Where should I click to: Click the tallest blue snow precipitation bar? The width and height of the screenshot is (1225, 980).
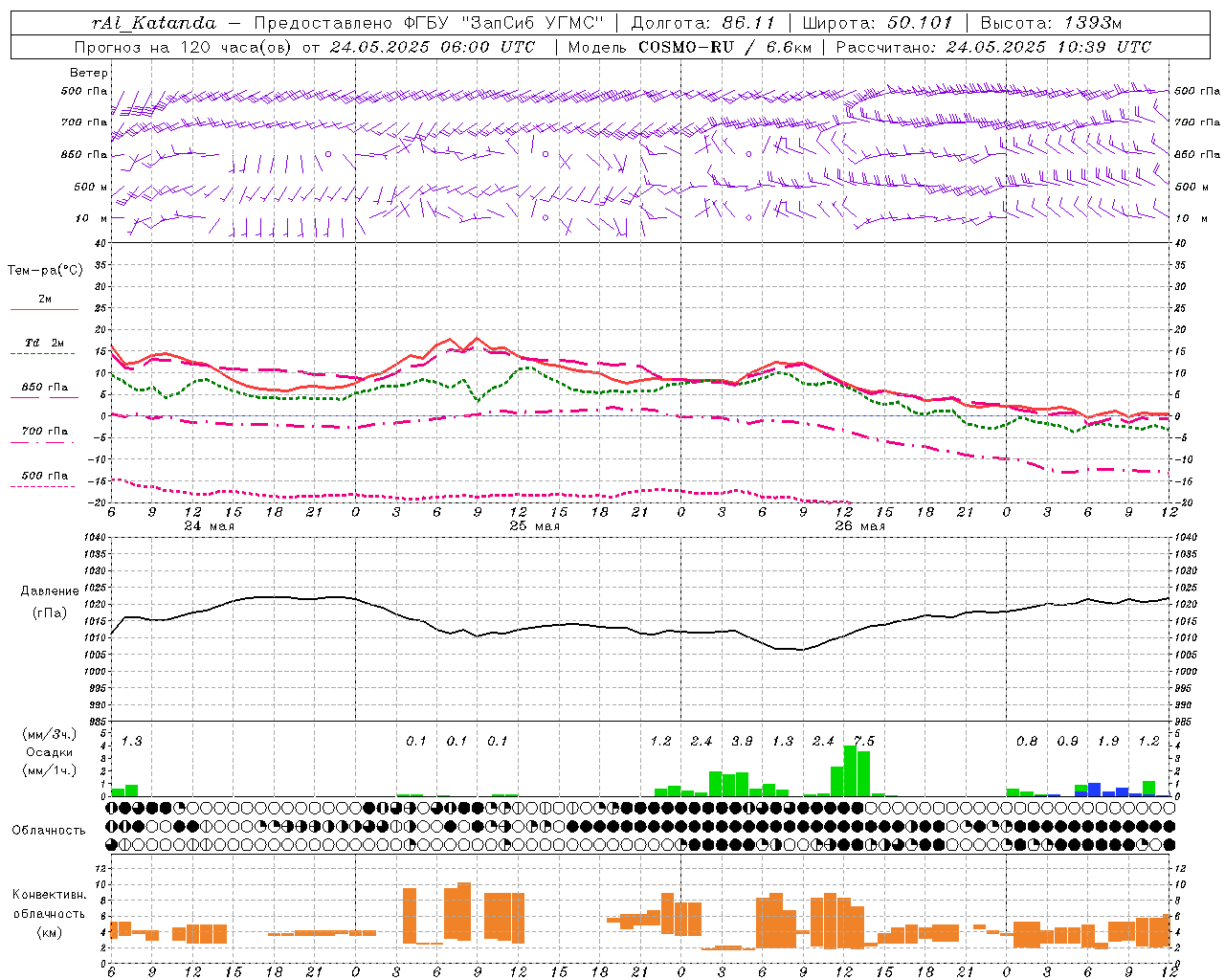1094,790
